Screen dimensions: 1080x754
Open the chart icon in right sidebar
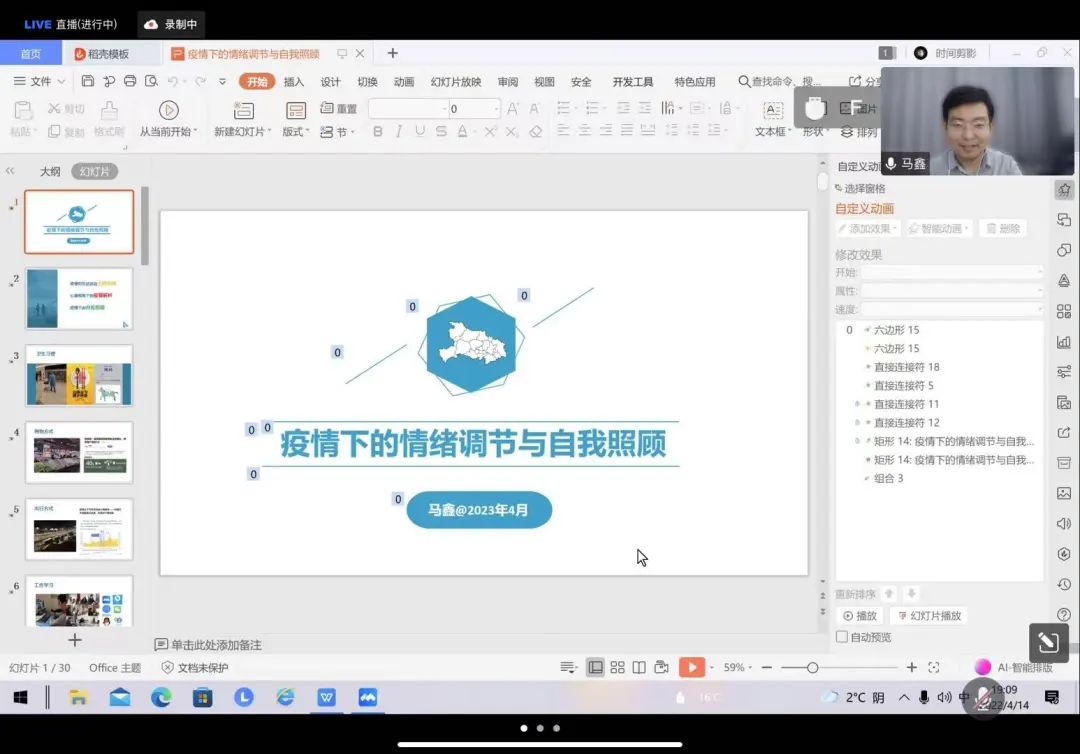1064,342
